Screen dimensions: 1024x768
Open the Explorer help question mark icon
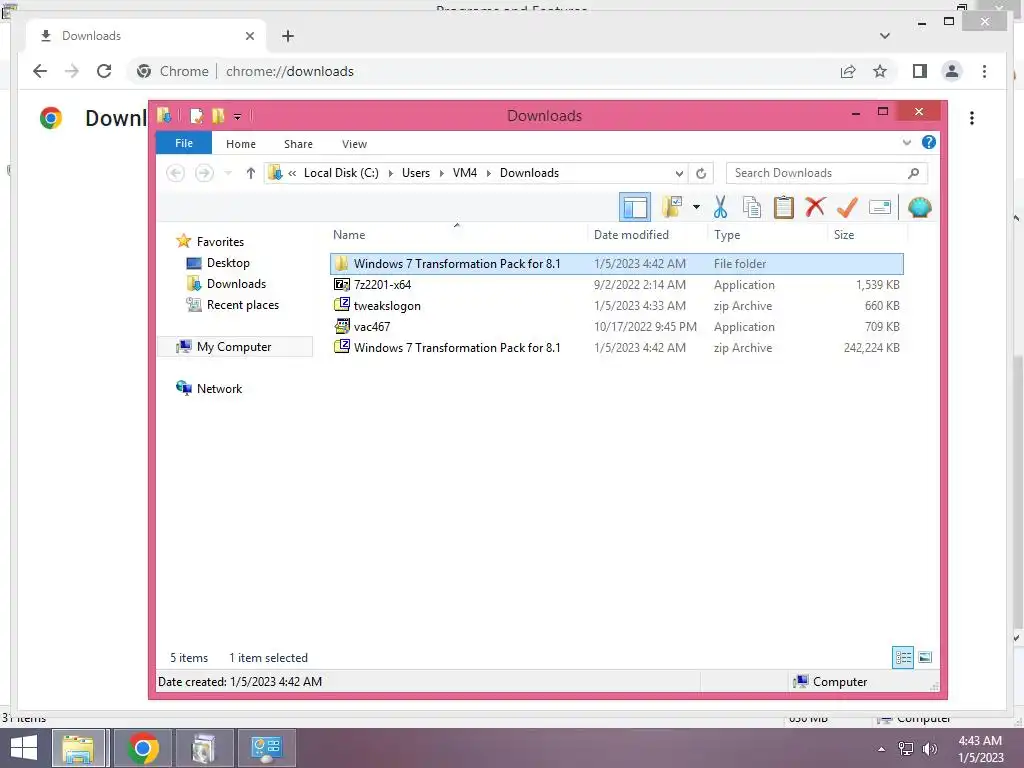(929, 142)
